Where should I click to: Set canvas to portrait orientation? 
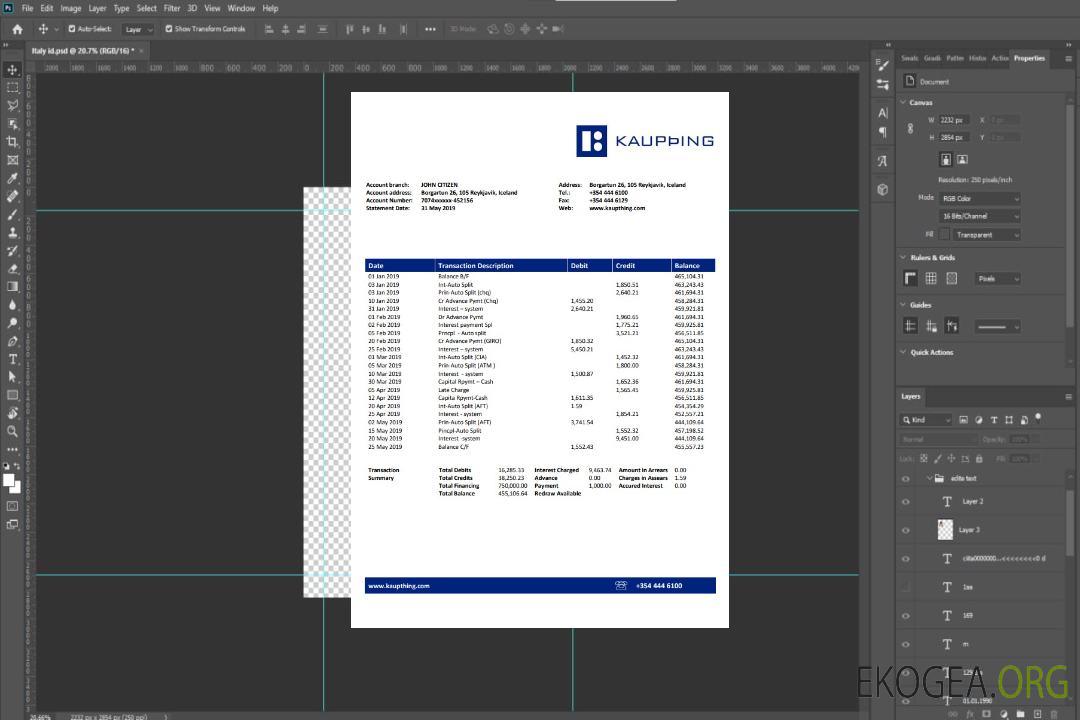point(946,160)
